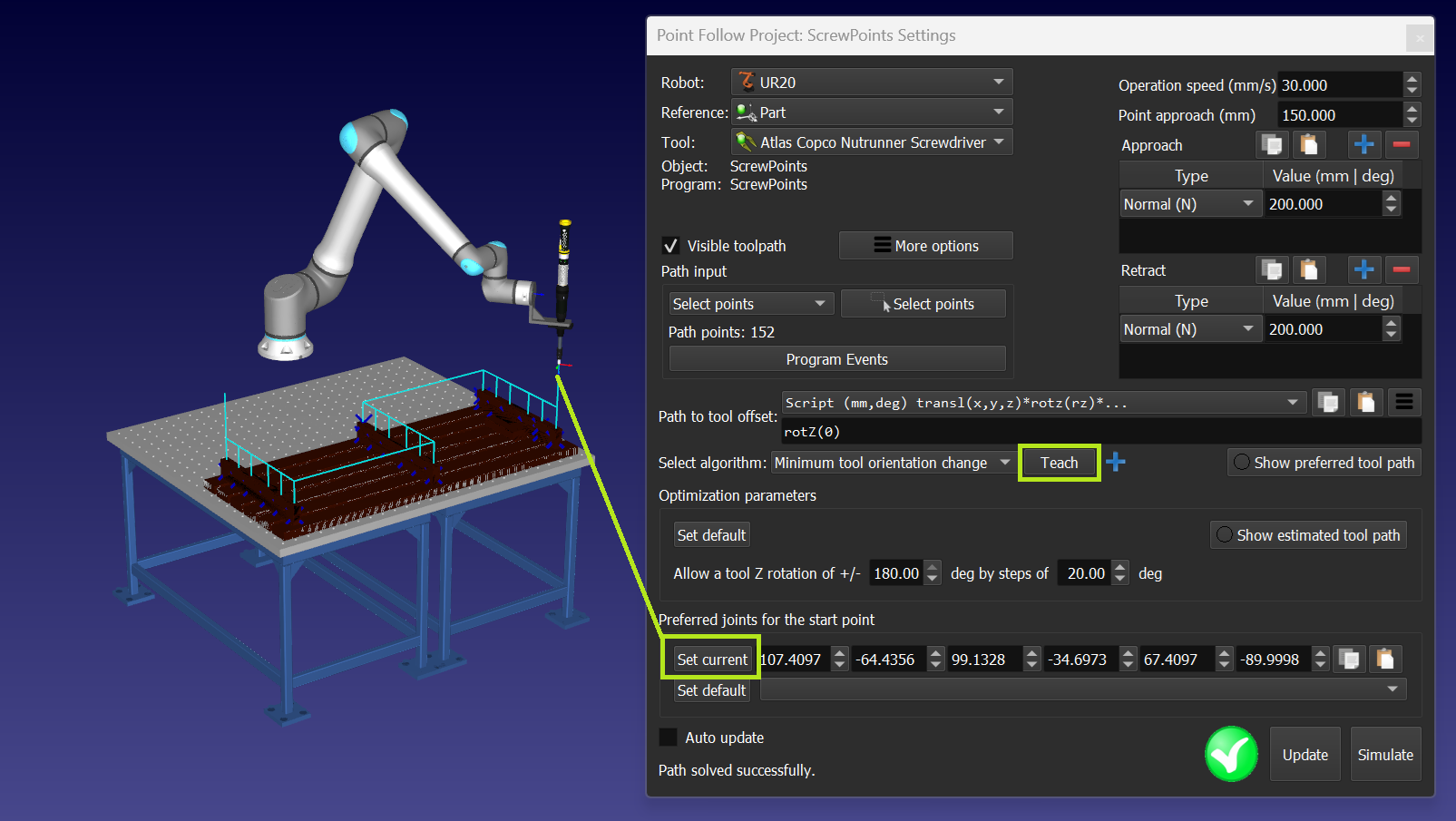Screen dimensions: 1456x821
Task: Open the Approach type Normal (N) dropdown
Action: 1188,204
